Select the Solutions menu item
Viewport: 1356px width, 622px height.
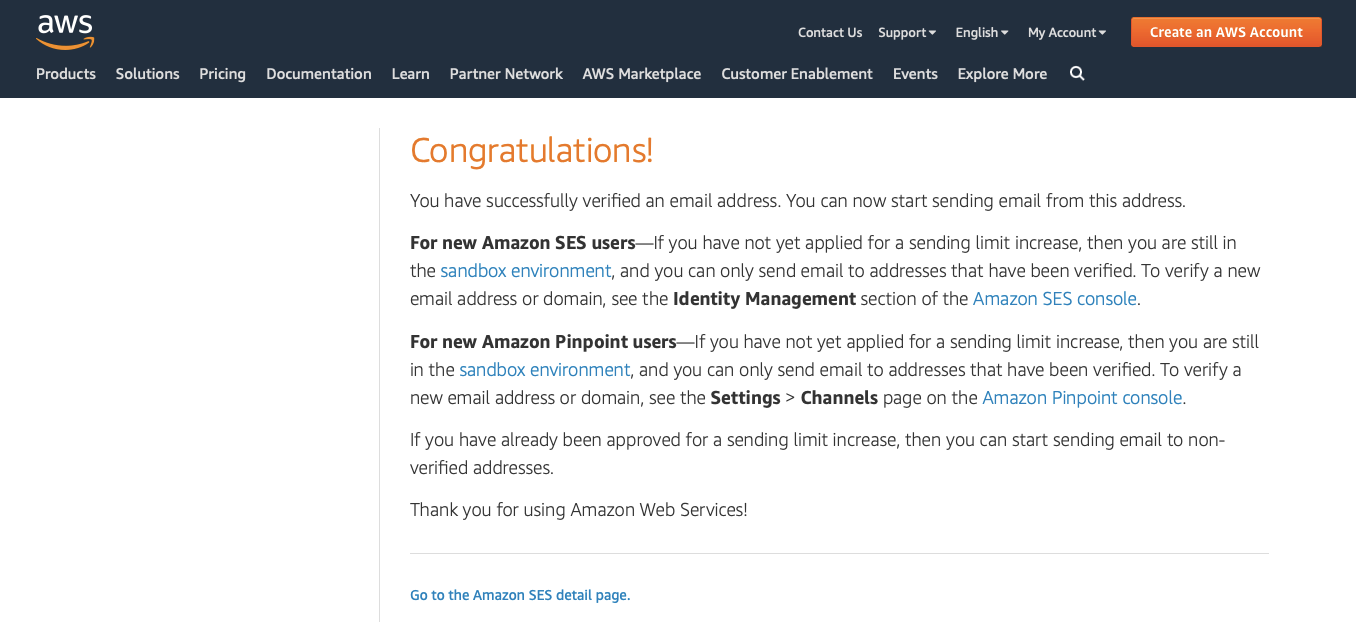[x=147, y=73]
